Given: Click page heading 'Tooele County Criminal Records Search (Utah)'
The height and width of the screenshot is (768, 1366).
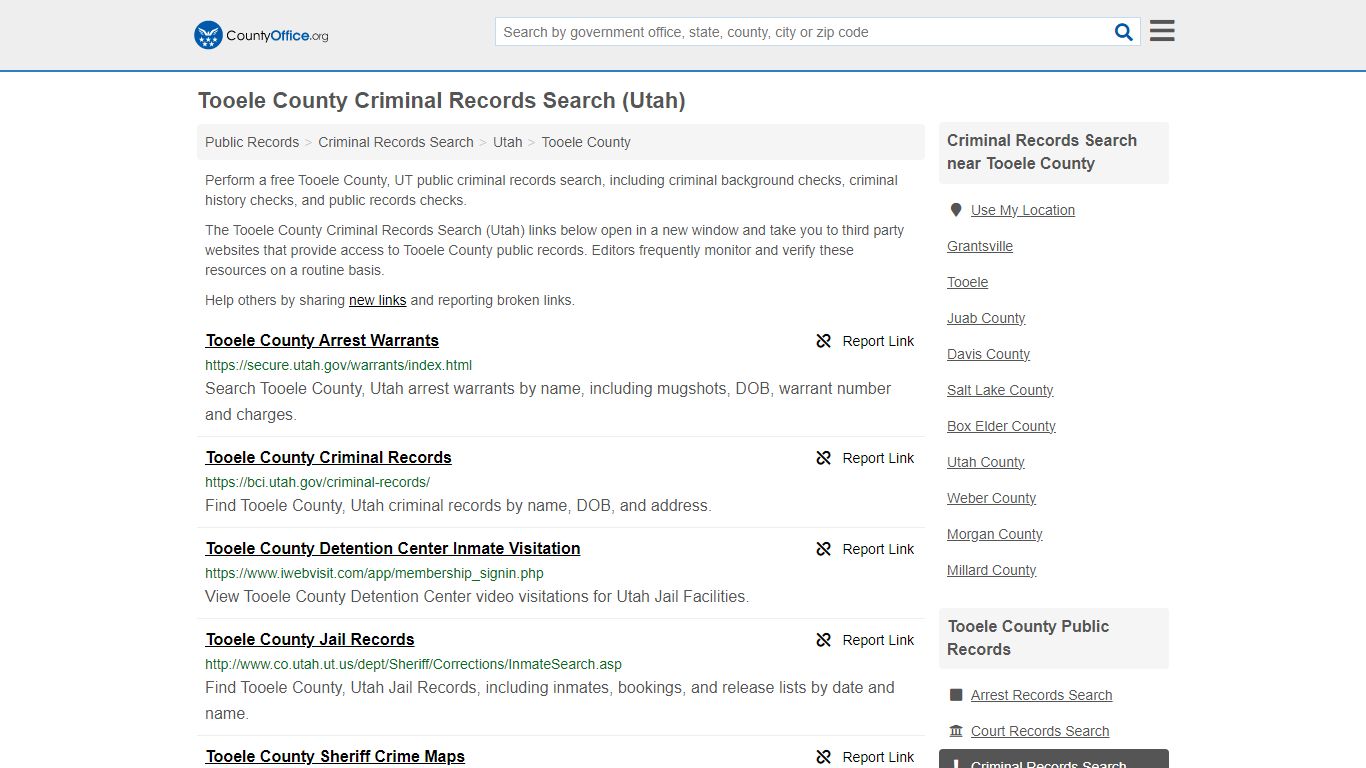Looking at the screenshot, I should [x=441, y=101].
